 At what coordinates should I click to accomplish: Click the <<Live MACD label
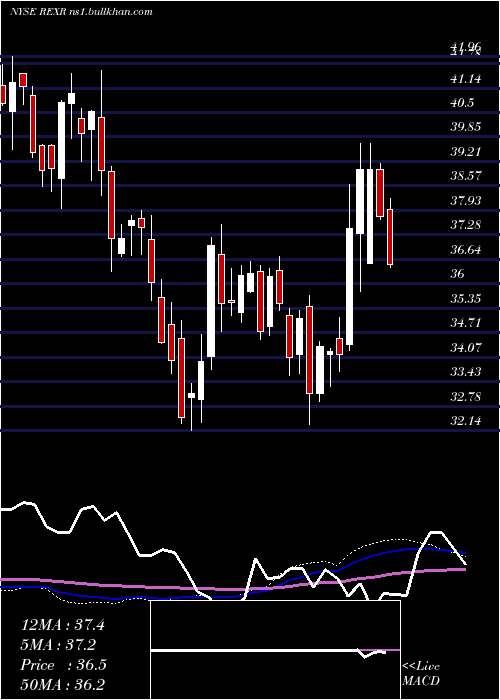[x=421, y=673]
